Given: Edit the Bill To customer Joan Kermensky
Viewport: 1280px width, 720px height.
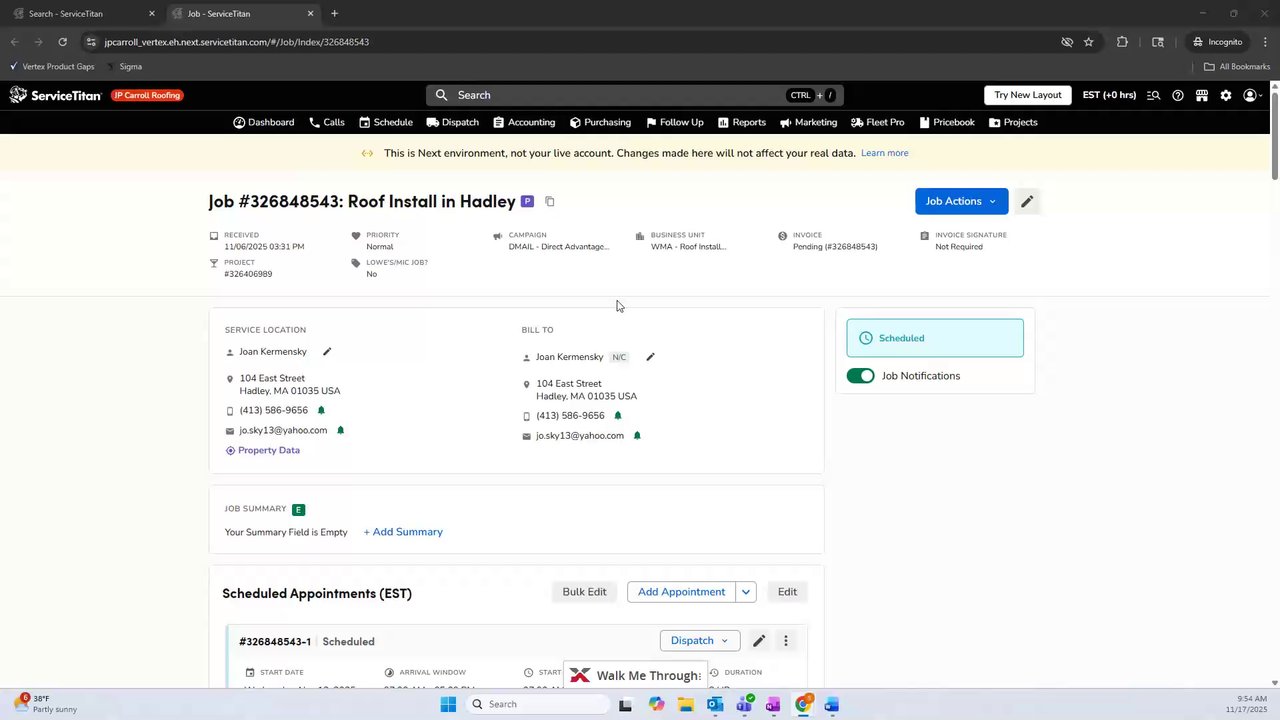Looking at the screenshot, I should click(x=650, y=357).
